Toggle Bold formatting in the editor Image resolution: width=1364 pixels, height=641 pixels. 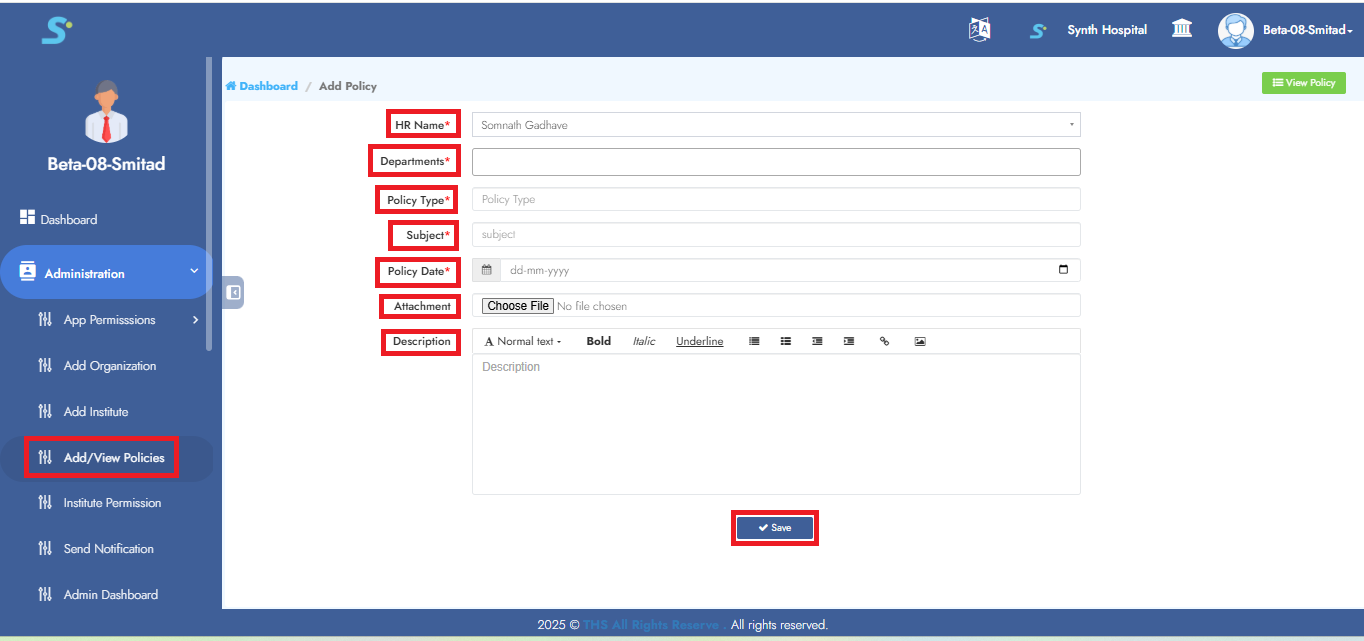tap(598, 342)
